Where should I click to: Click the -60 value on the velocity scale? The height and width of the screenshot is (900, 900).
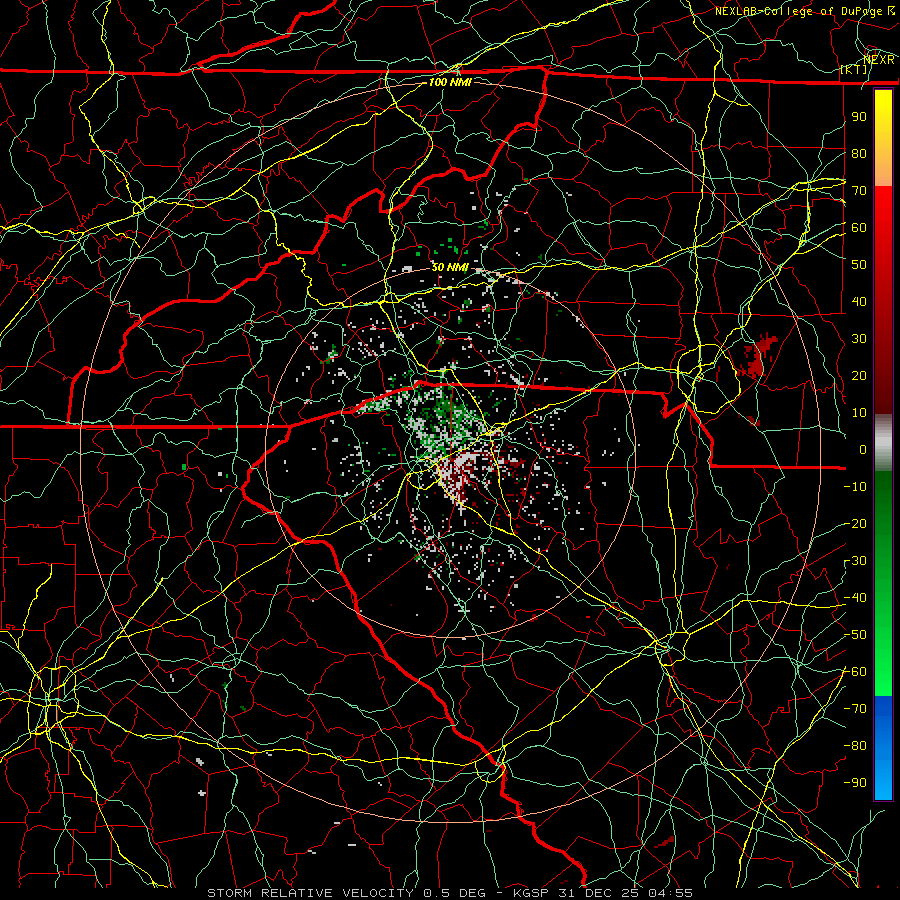[x=855, y=672]
